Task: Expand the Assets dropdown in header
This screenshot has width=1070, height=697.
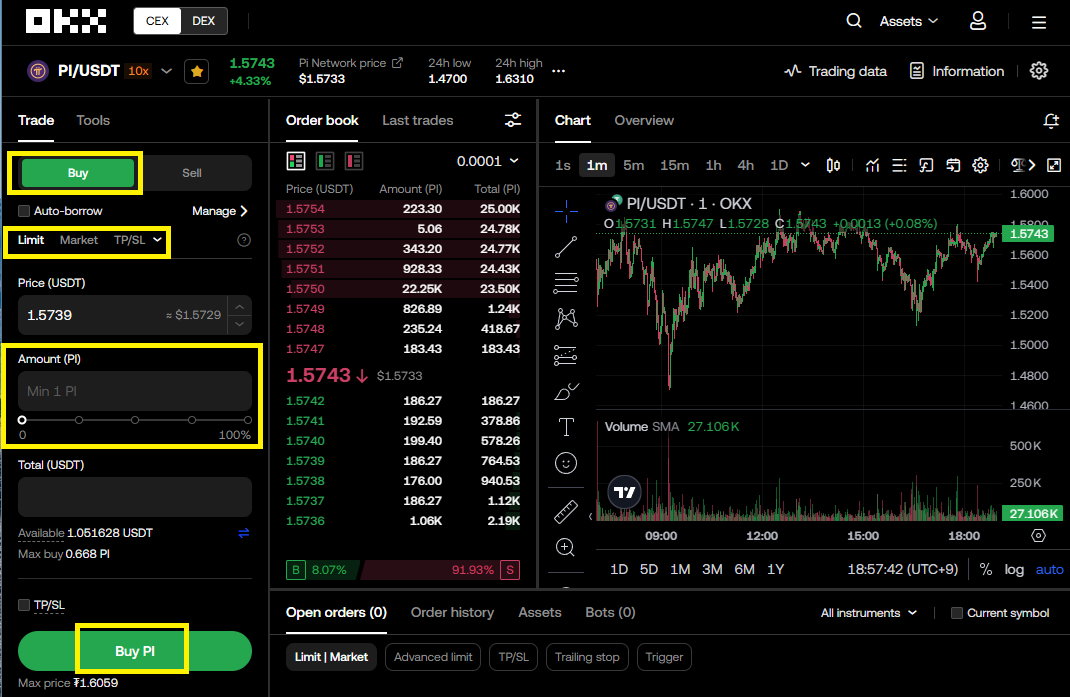Action: tap(908, 21)
